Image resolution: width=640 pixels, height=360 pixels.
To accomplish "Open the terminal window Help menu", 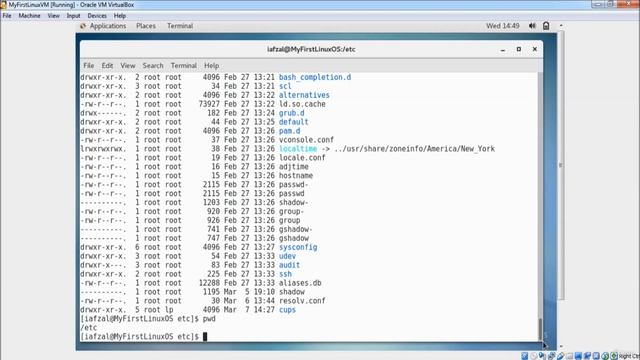I will tap(211, 65).
